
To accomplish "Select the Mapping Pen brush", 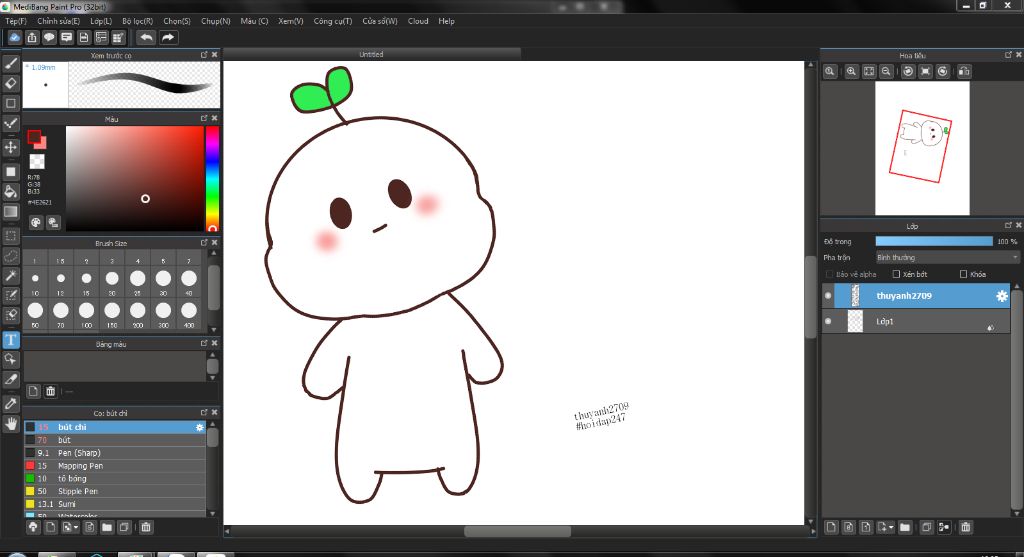I will [x=115, y=466].
